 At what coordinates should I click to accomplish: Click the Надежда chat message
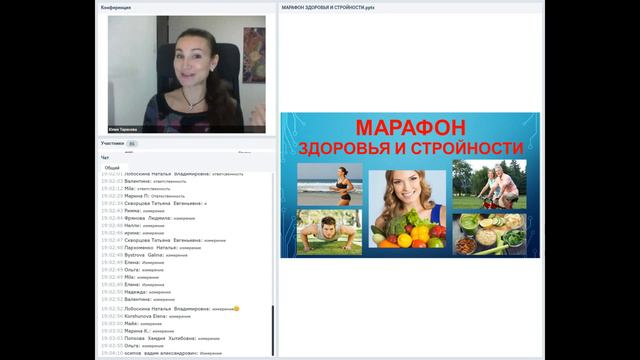pyautogui.click(x=136, y=292)
